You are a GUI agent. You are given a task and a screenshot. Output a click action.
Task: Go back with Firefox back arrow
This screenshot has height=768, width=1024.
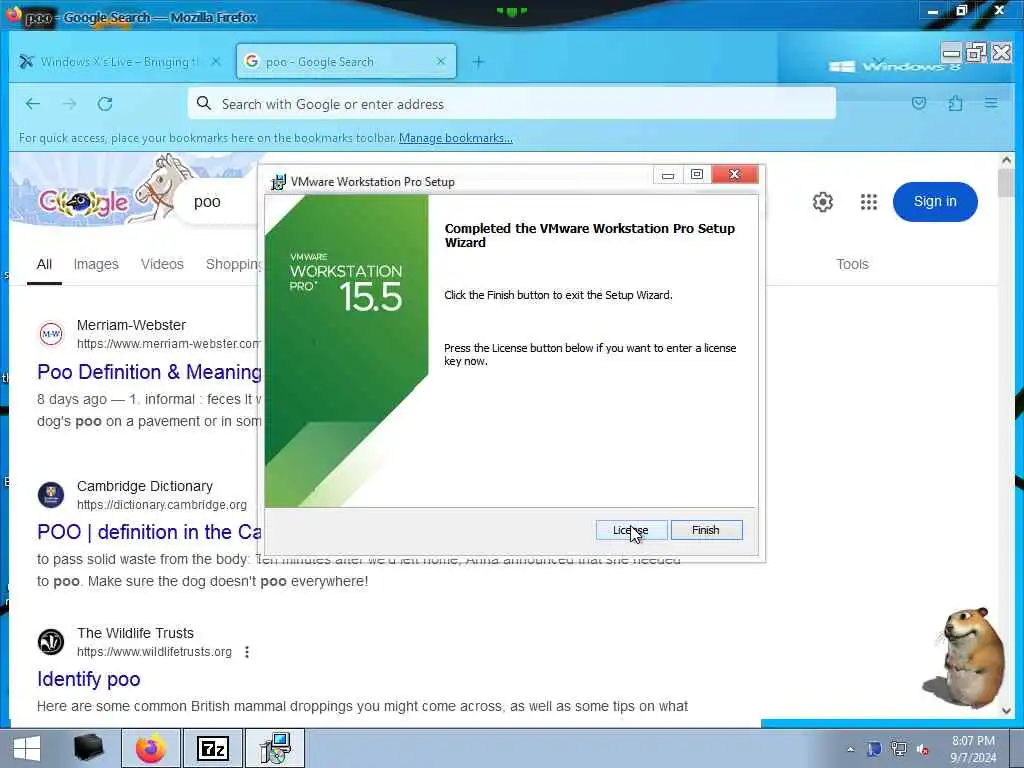(33, 103)
